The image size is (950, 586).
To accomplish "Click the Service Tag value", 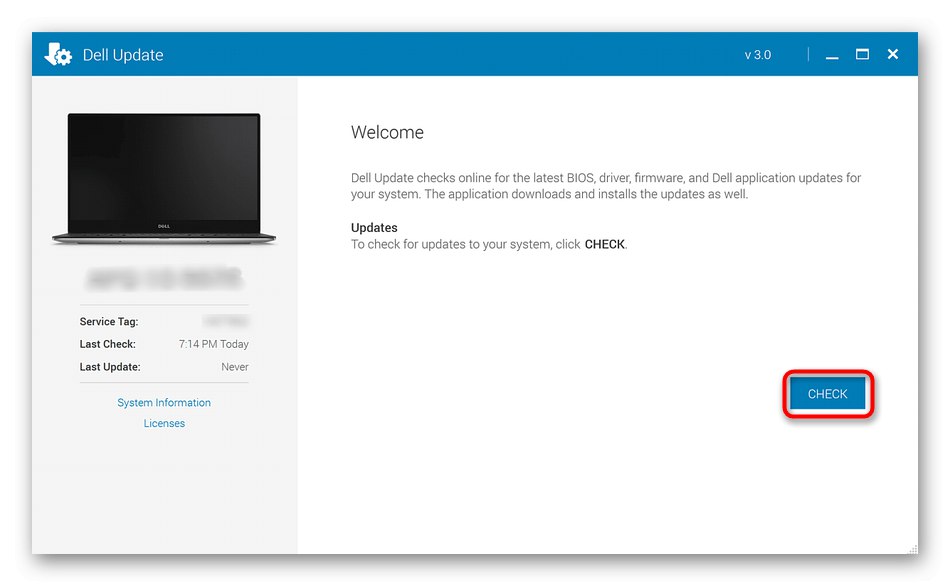I will pos(227,321).
